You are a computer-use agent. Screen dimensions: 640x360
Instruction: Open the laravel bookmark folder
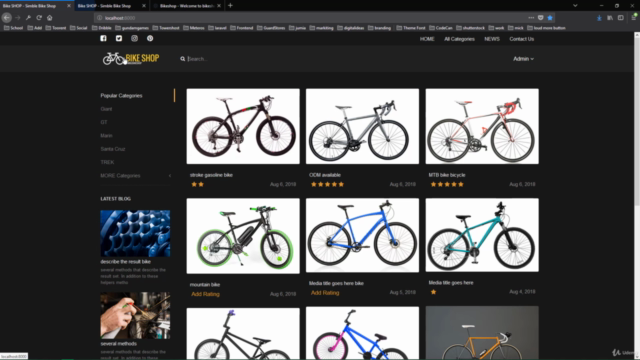(x=218, y=28)
